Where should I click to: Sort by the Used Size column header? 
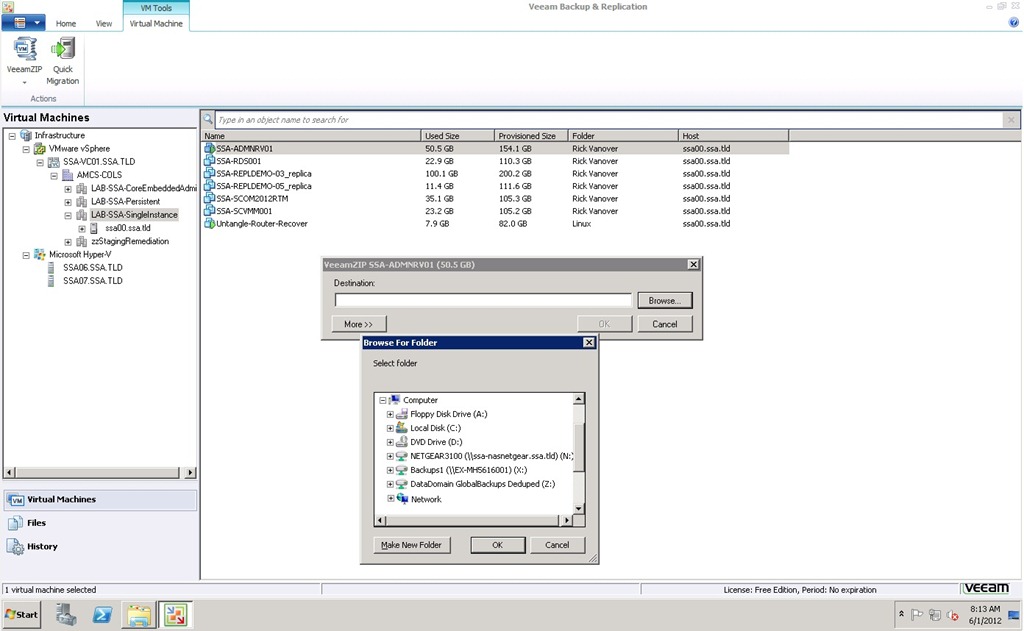tap(457, 136)
